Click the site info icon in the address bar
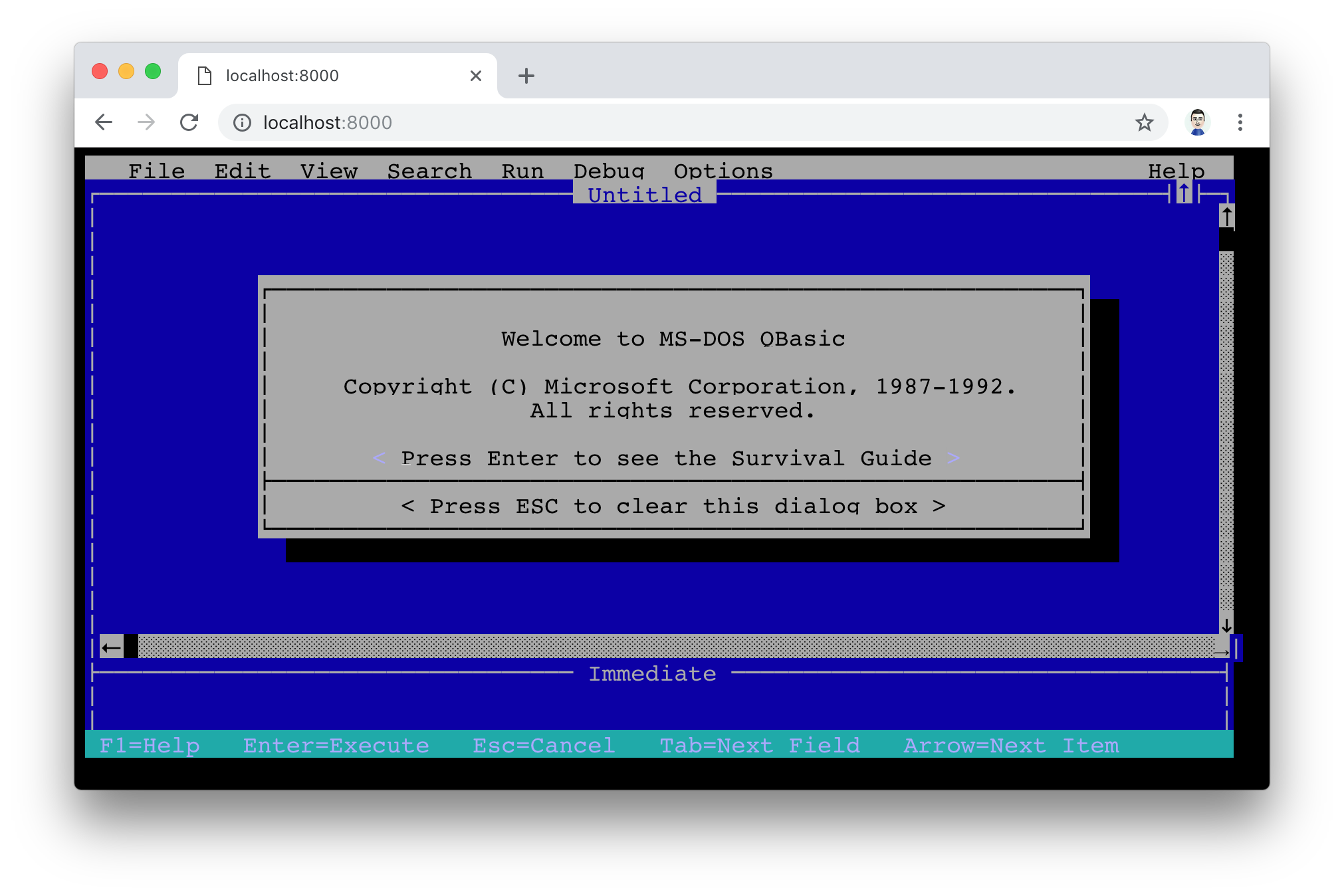Image resolution: width=1344 pixels, height=896 pixels. click(242, 122)
